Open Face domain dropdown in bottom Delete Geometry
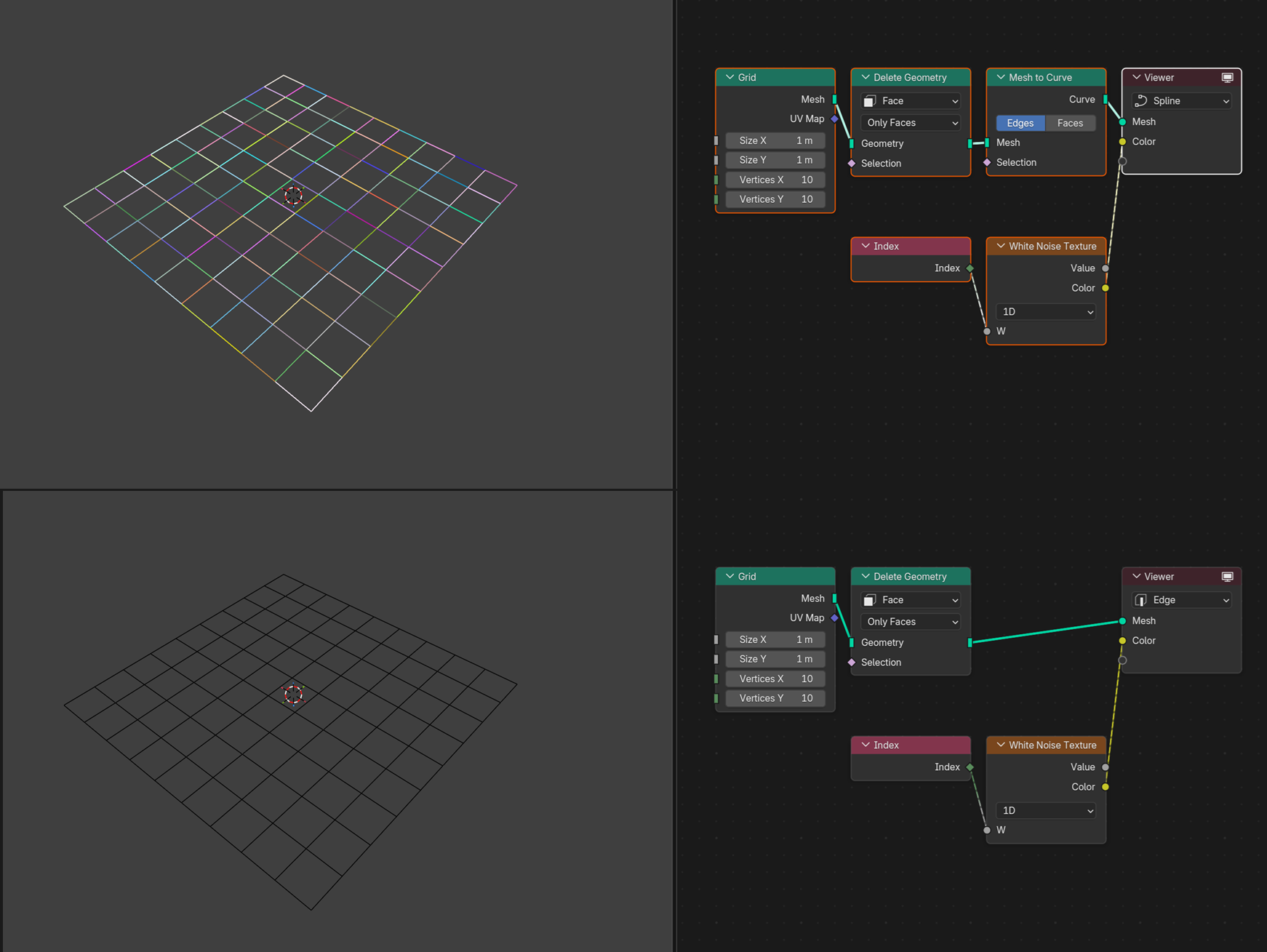This screenshot has width=1267, height=952. 911,600
